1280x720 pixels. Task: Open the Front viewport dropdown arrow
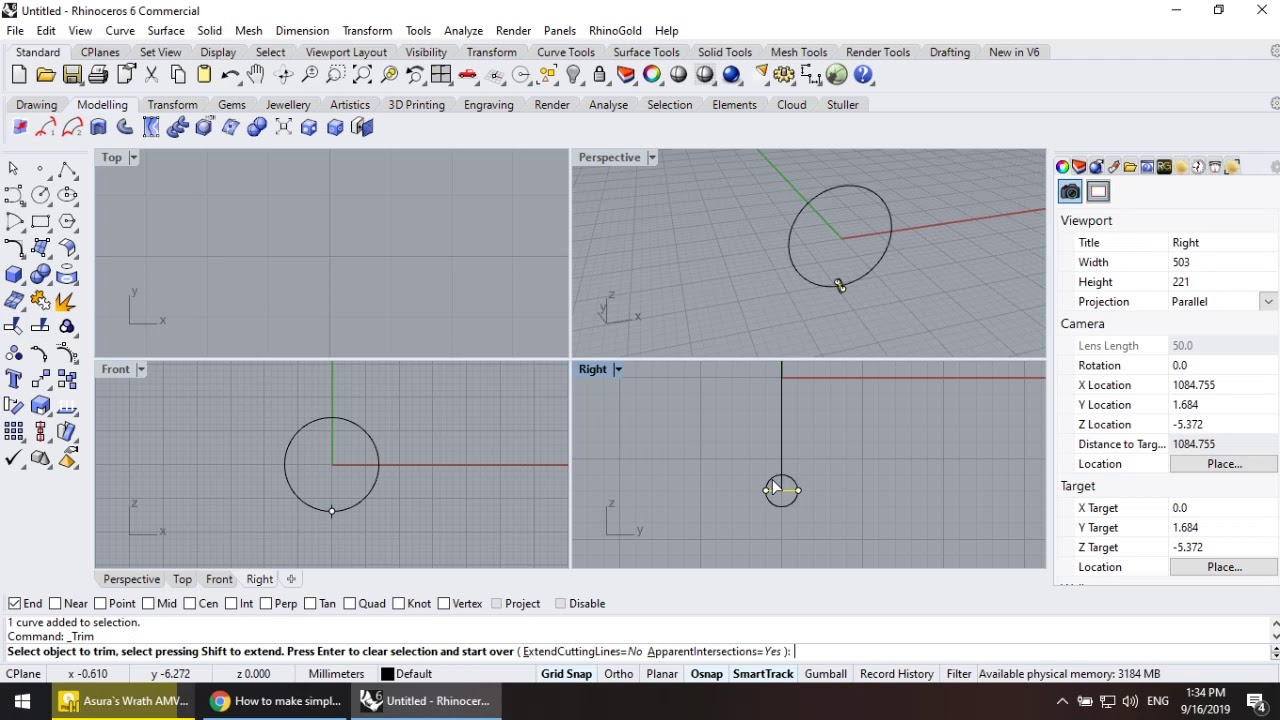(x=141, y=370)
